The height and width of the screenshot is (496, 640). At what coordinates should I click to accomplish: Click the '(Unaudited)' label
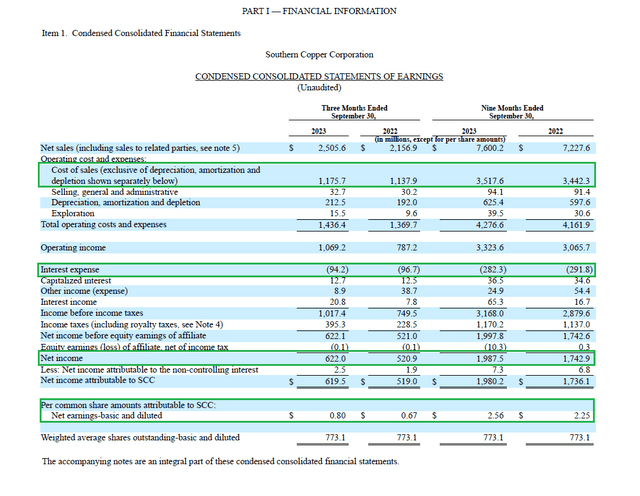click(x=319, y=87)
